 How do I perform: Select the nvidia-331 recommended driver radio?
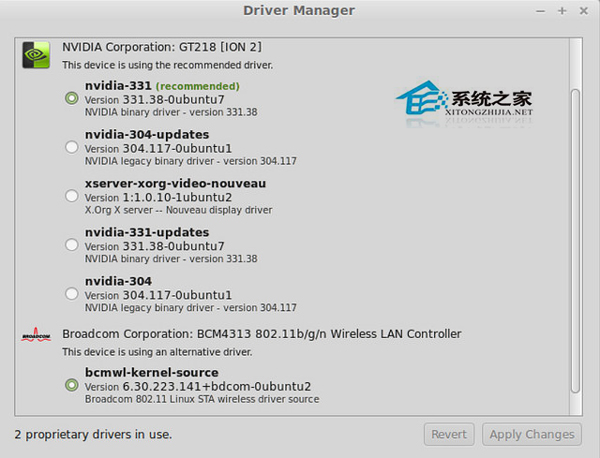[72, 98]
